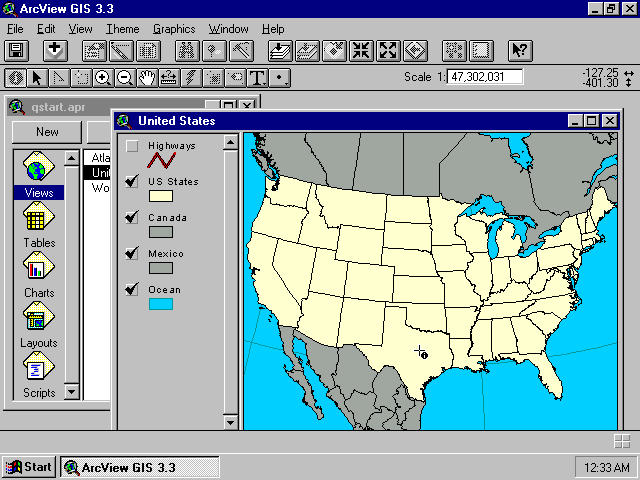Select the Zoom In magnifier tool
Image resolution: width=640 pixels, height=480 pixels.
pyautogui.click(x=103, y=78)
